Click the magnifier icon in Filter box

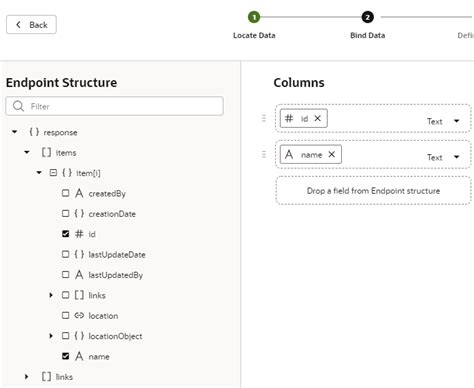pyautogui.click(x=18, y=106)
